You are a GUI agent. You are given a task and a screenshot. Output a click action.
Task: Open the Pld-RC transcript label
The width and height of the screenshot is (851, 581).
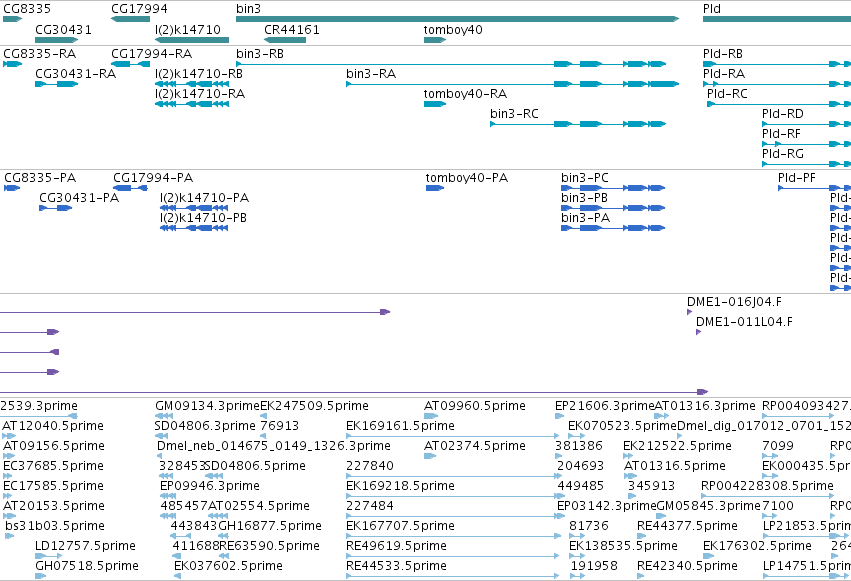[x=727, y=94]
